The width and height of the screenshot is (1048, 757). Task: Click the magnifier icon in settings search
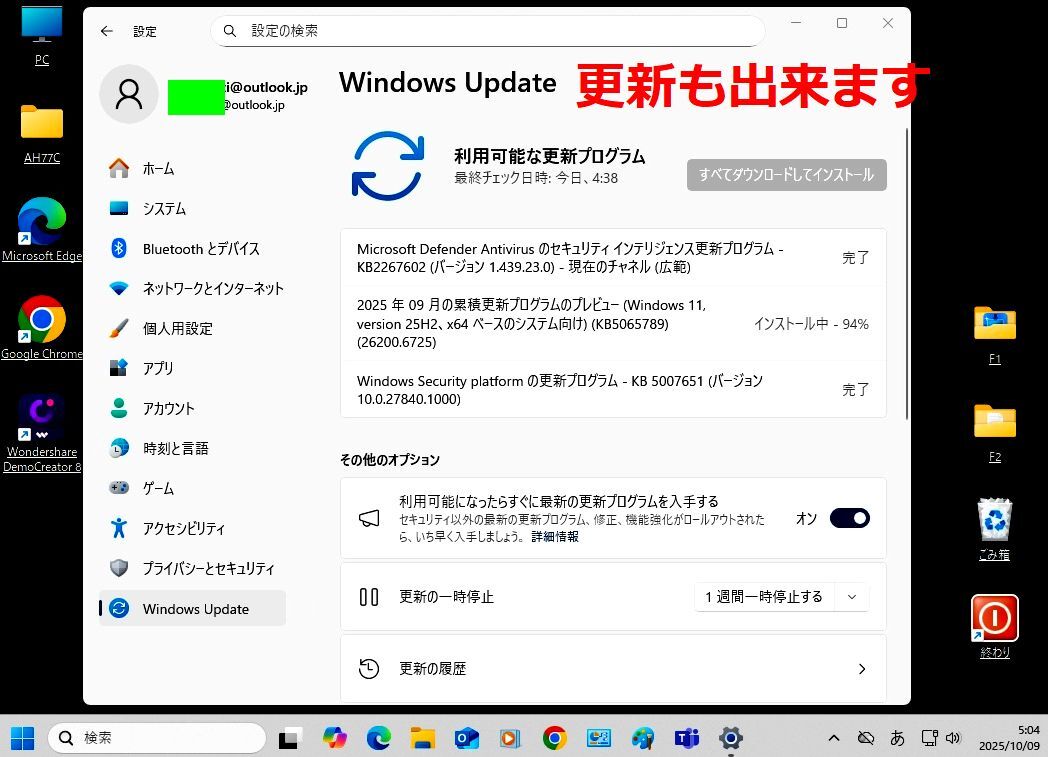click(230, 31)
